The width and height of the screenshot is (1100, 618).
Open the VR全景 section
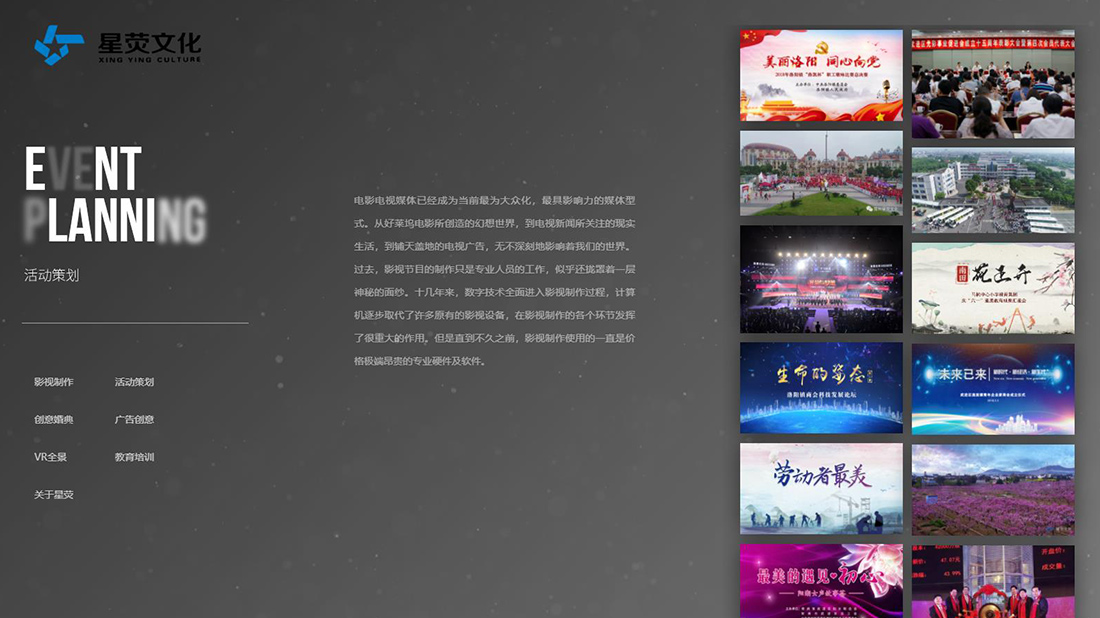51,457
